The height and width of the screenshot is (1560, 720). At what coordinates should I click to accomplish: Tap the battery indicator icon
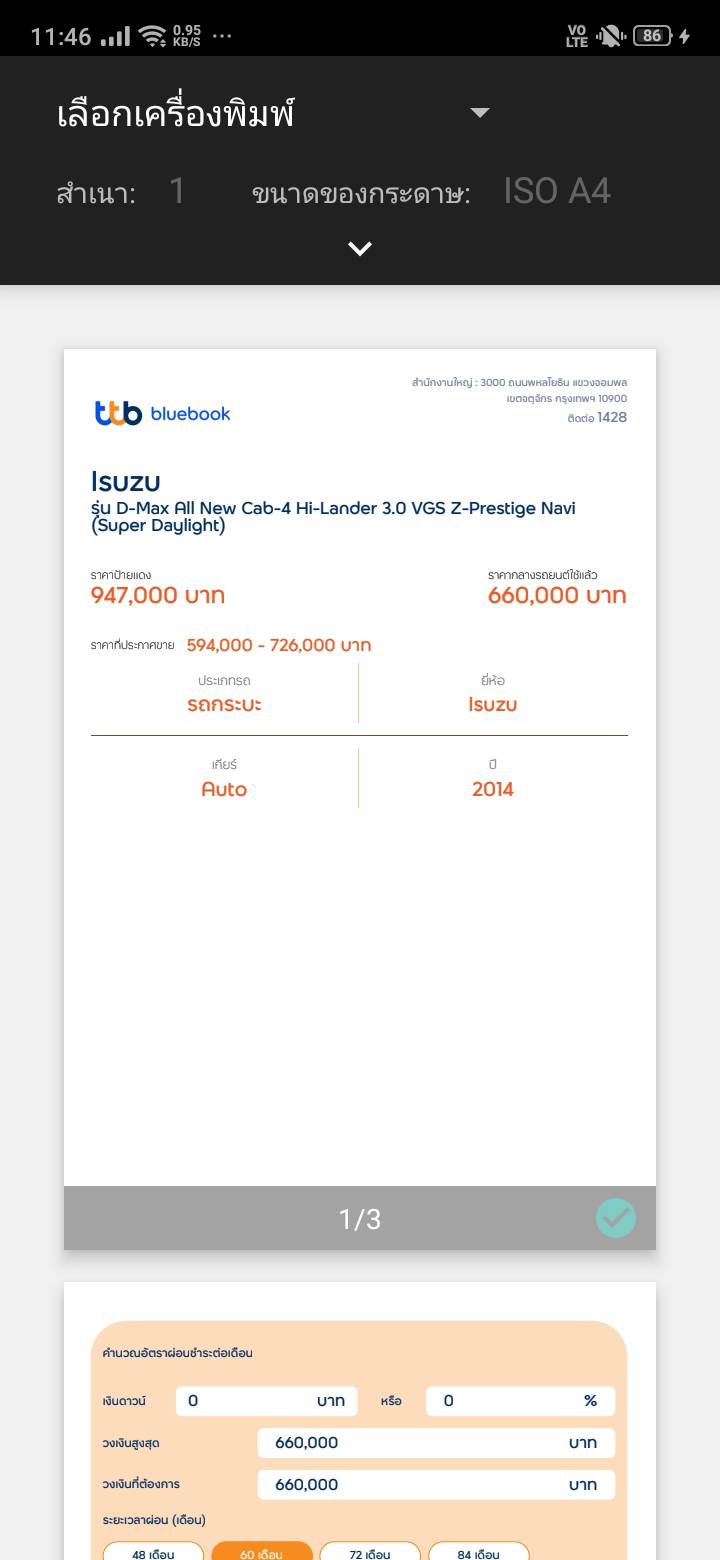click(652, 36)
